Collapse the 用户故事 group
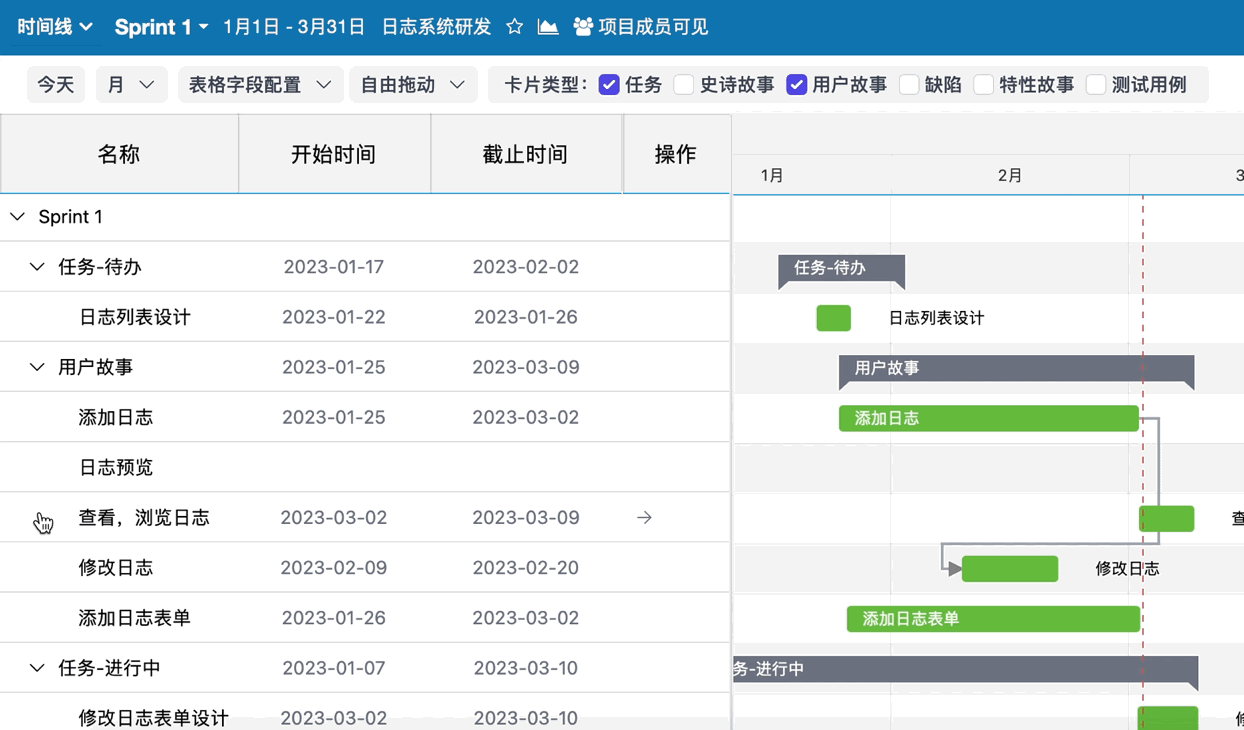 click(37, 367)
